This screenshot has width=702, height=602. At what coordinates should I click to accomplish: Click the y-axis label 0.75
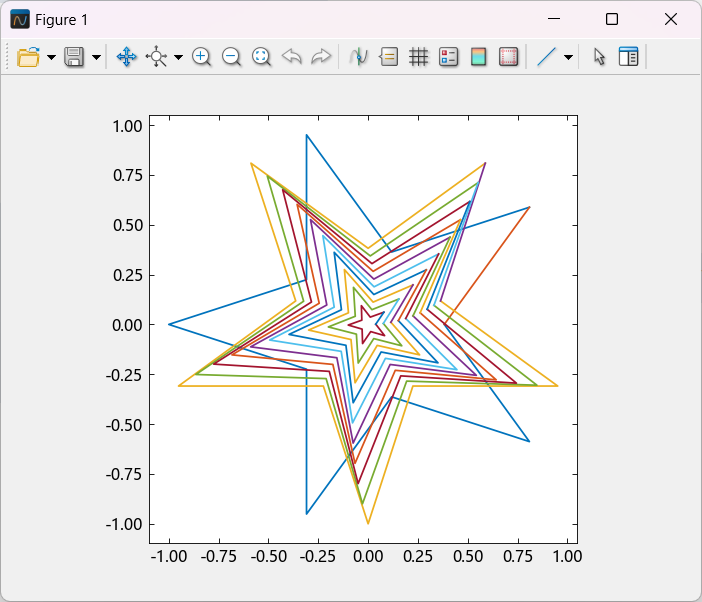click(128, 175)
